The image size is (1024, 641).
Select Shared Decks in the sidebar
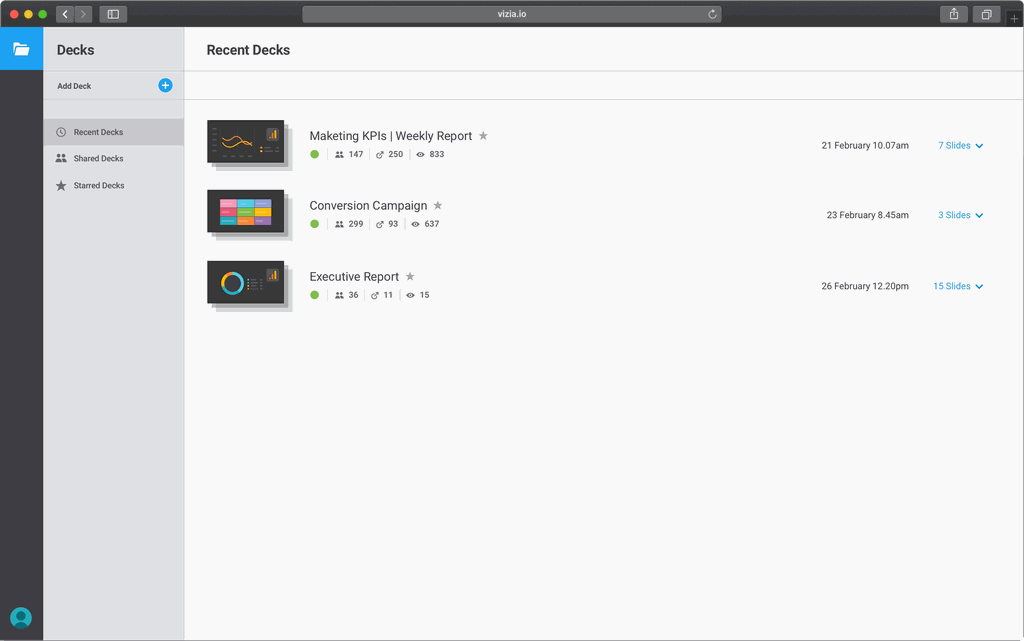tap(98, 159)
